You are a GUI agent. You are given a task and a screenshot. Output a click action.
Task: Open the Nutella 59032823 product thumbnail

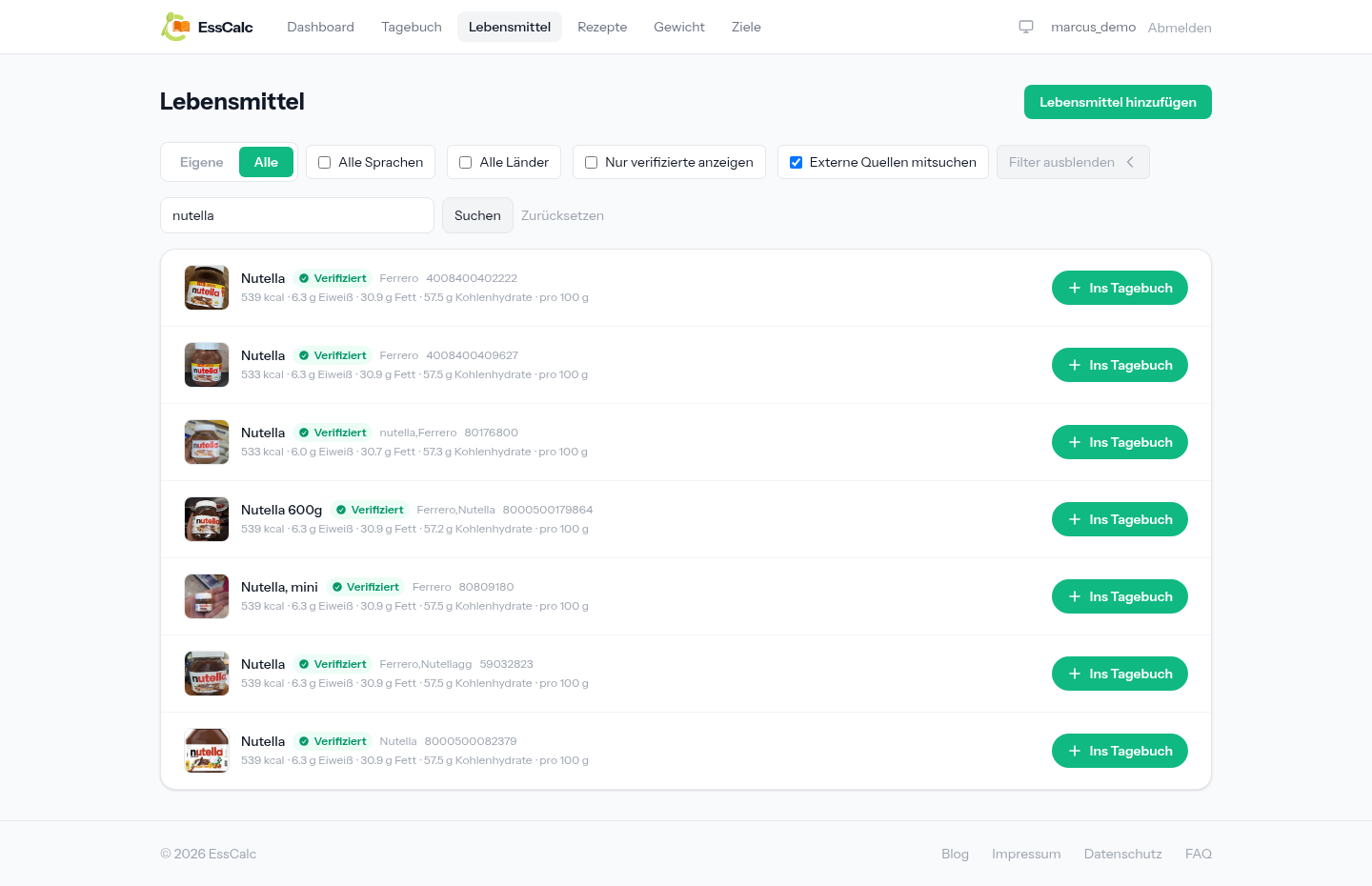coord(207,674)
